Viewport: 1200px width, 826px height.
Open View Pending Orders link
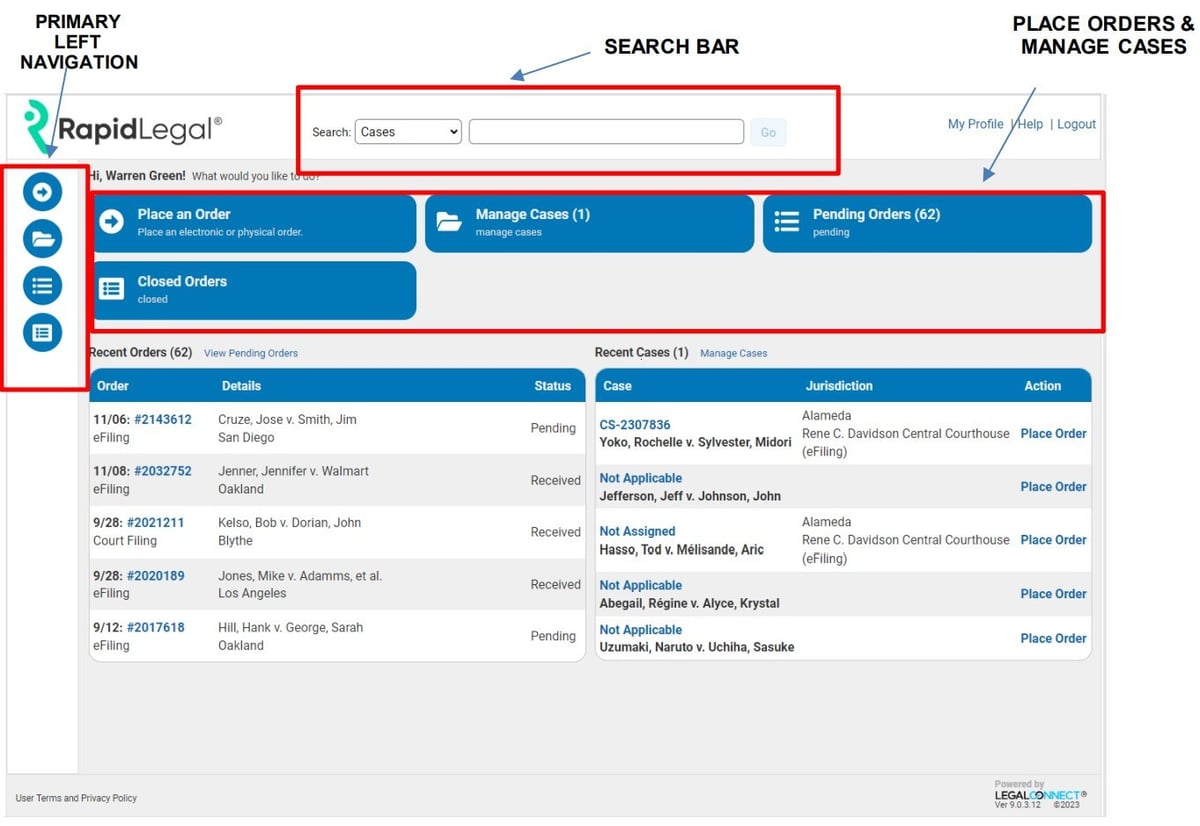click(x=250, y=353)
